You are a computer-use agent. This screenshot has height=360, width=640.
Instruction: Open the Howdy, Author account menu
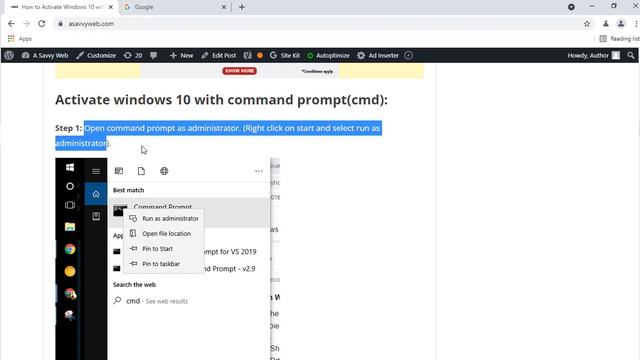pos(593,56)
